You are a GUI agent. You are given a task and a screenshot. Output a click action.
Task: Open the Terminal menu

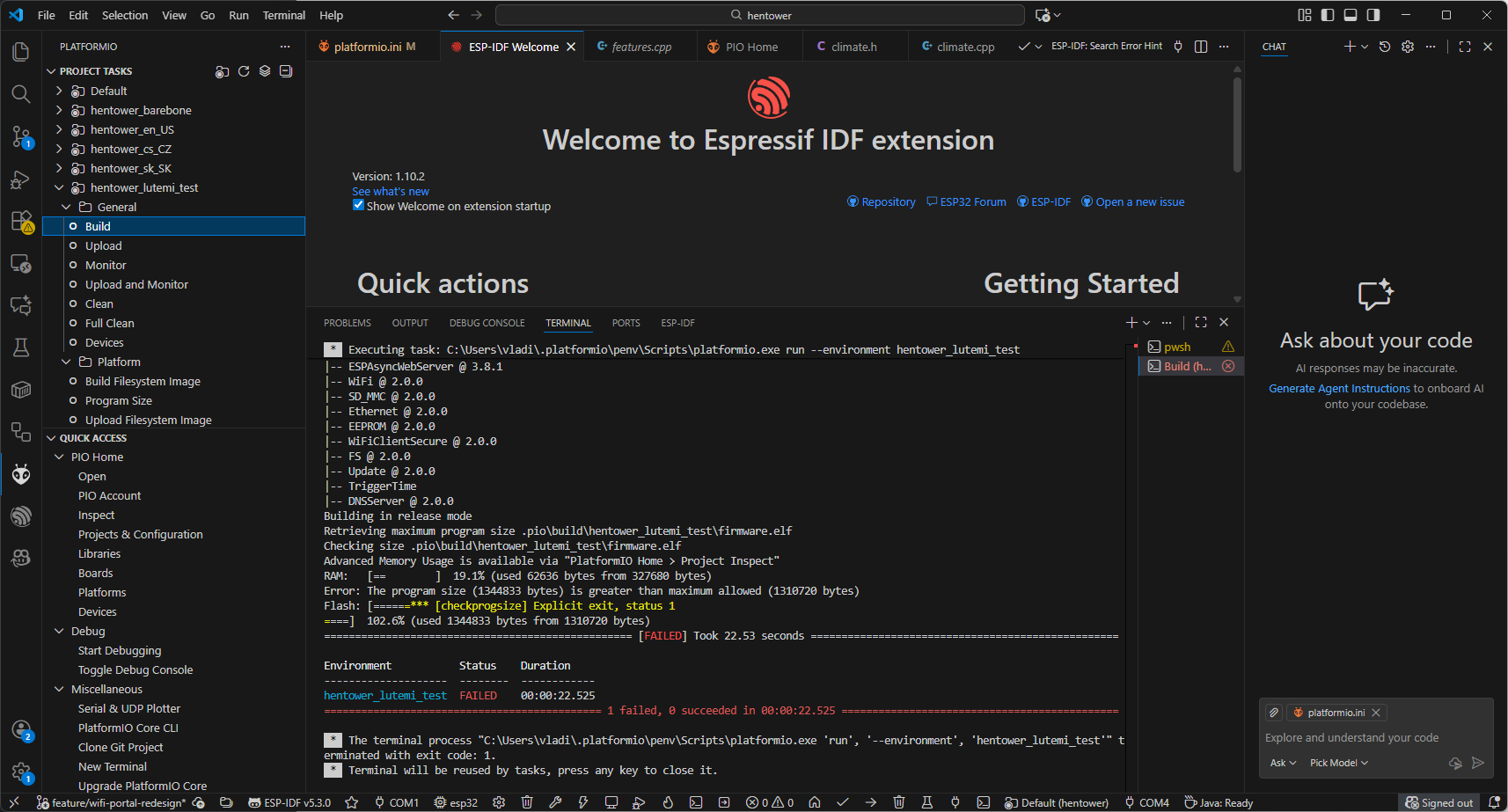pyautogui.click(x=284, y=15)
